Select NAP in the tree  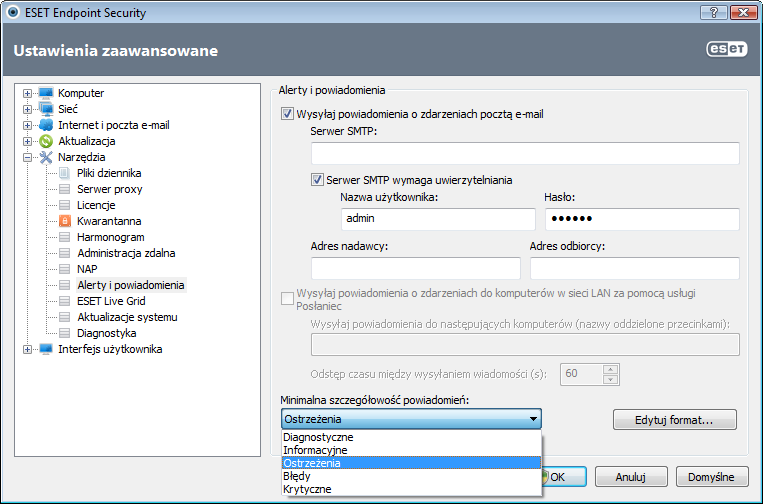(x=87, y=269)
